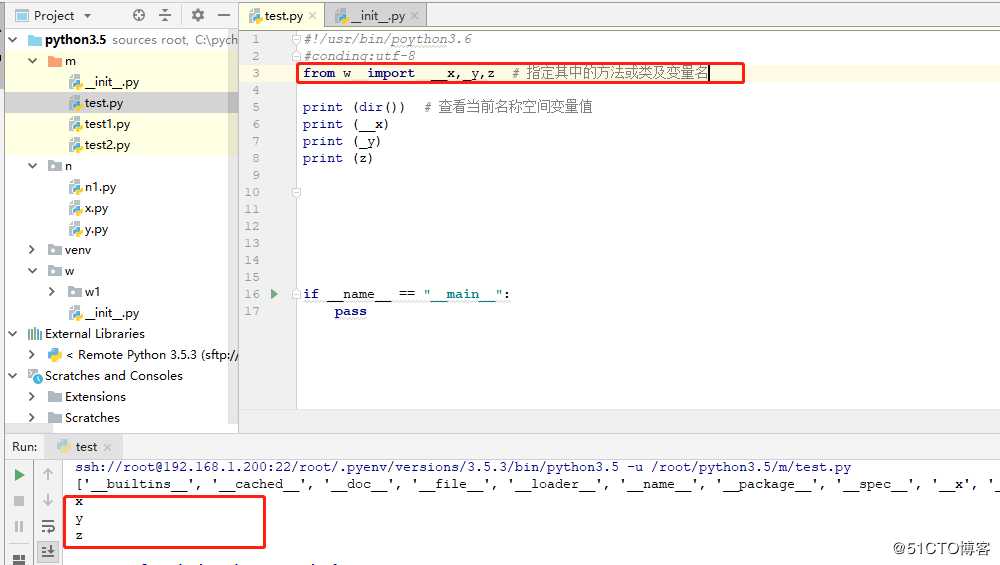This screenshot has height=565, width=1000.
Task: Select the w1 folder label
Action: pos(92,291)
